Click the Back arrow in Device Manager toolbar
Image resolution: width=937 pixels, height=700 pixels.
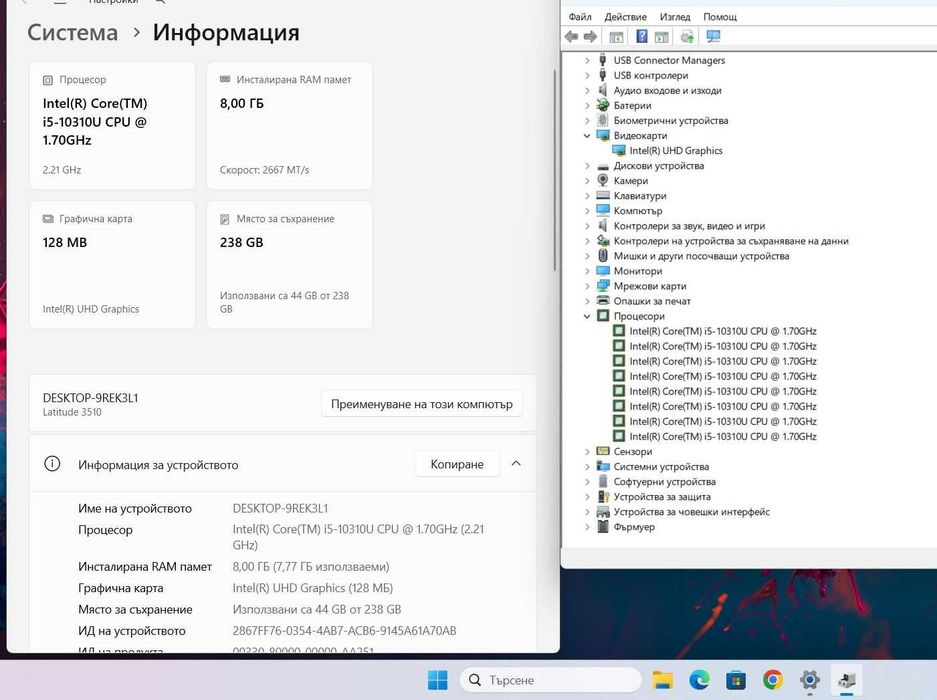point(571,36)
